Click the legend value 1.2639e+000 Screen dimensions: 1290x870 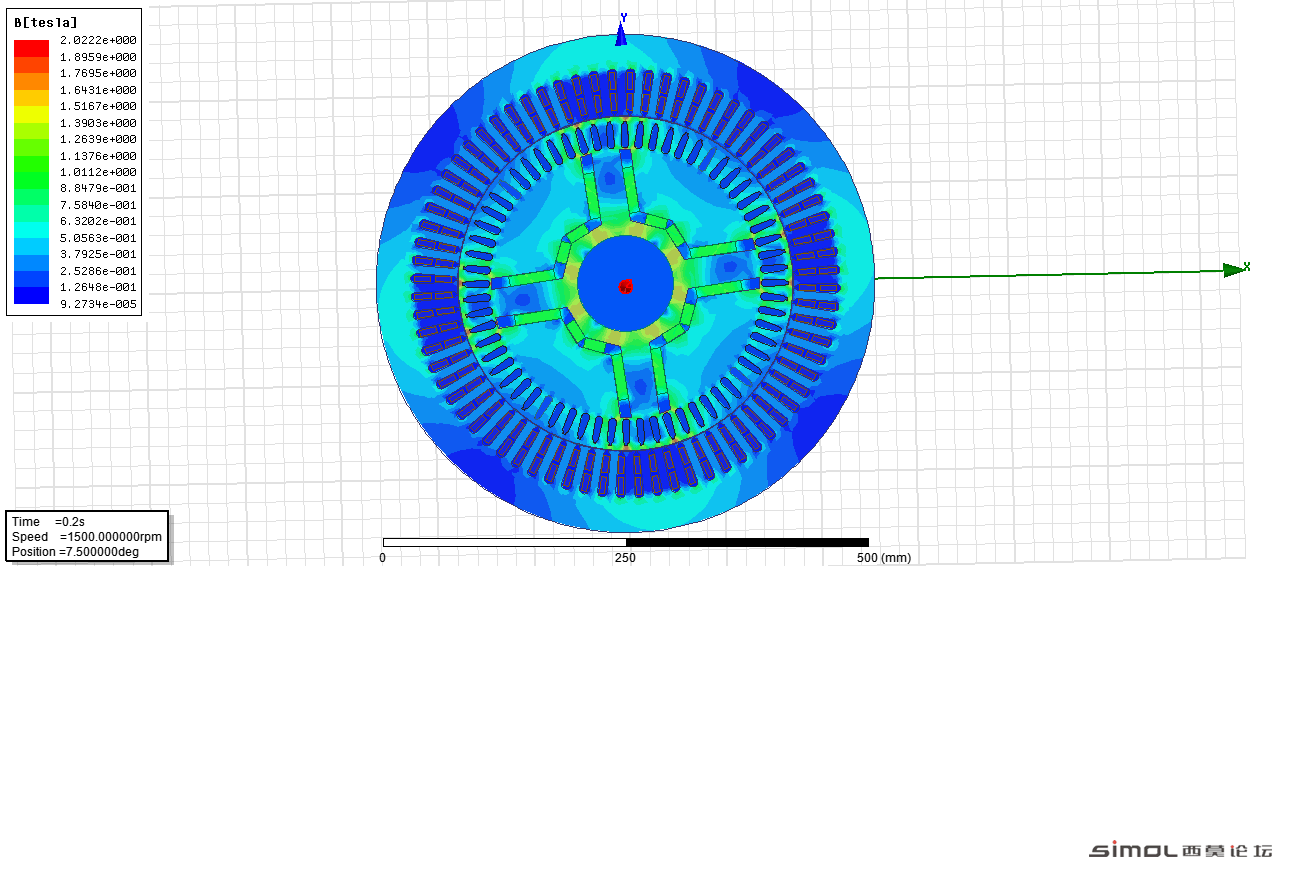point(98,139)
